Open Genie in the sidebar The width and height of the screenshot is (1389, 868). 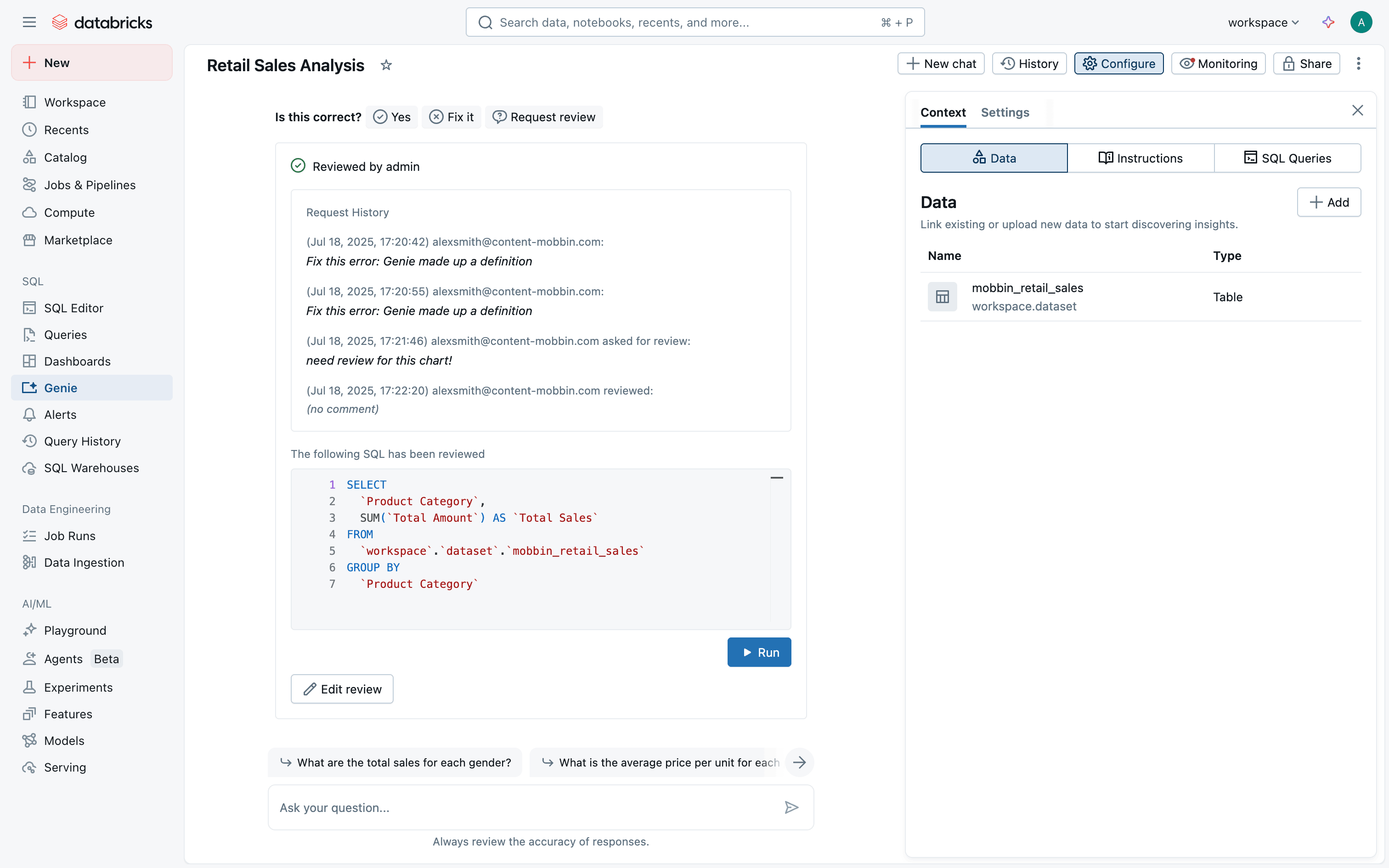pos(60,388)
